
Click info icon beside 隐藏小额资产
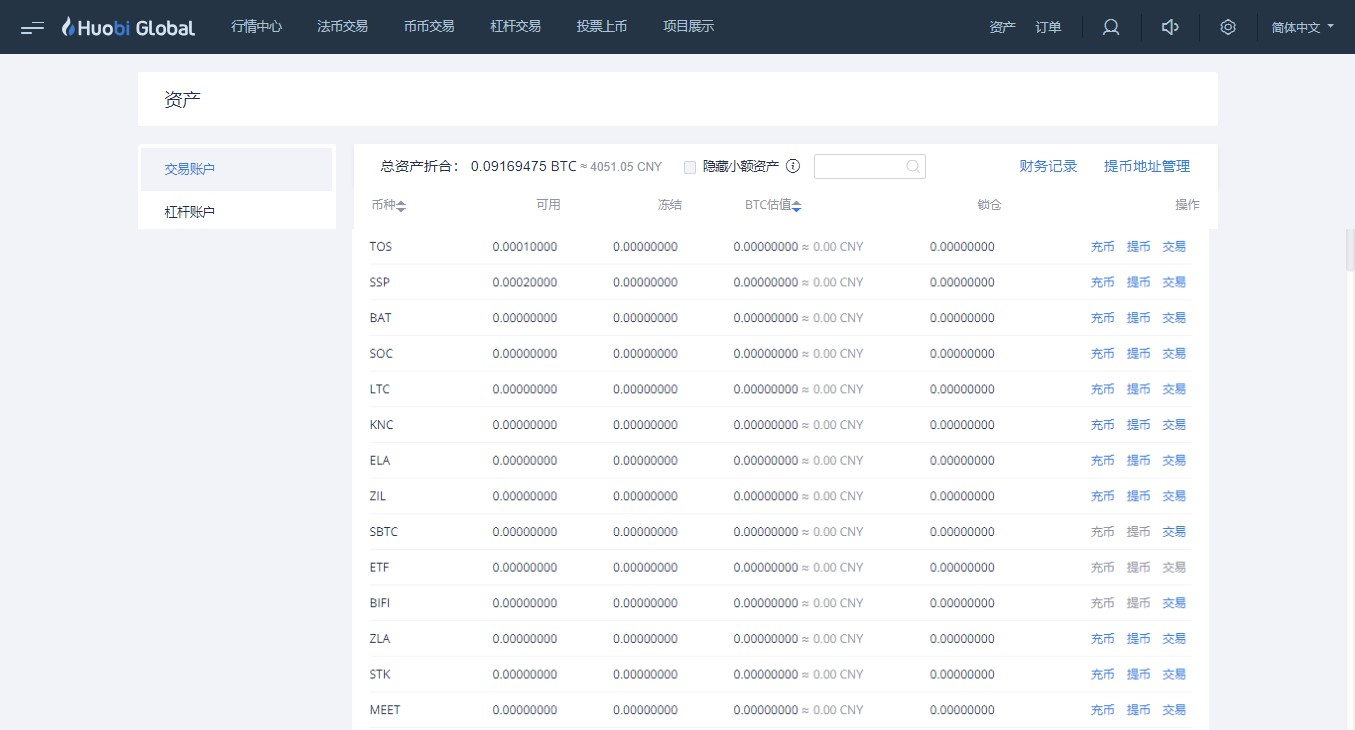click(x=793, y=167)
